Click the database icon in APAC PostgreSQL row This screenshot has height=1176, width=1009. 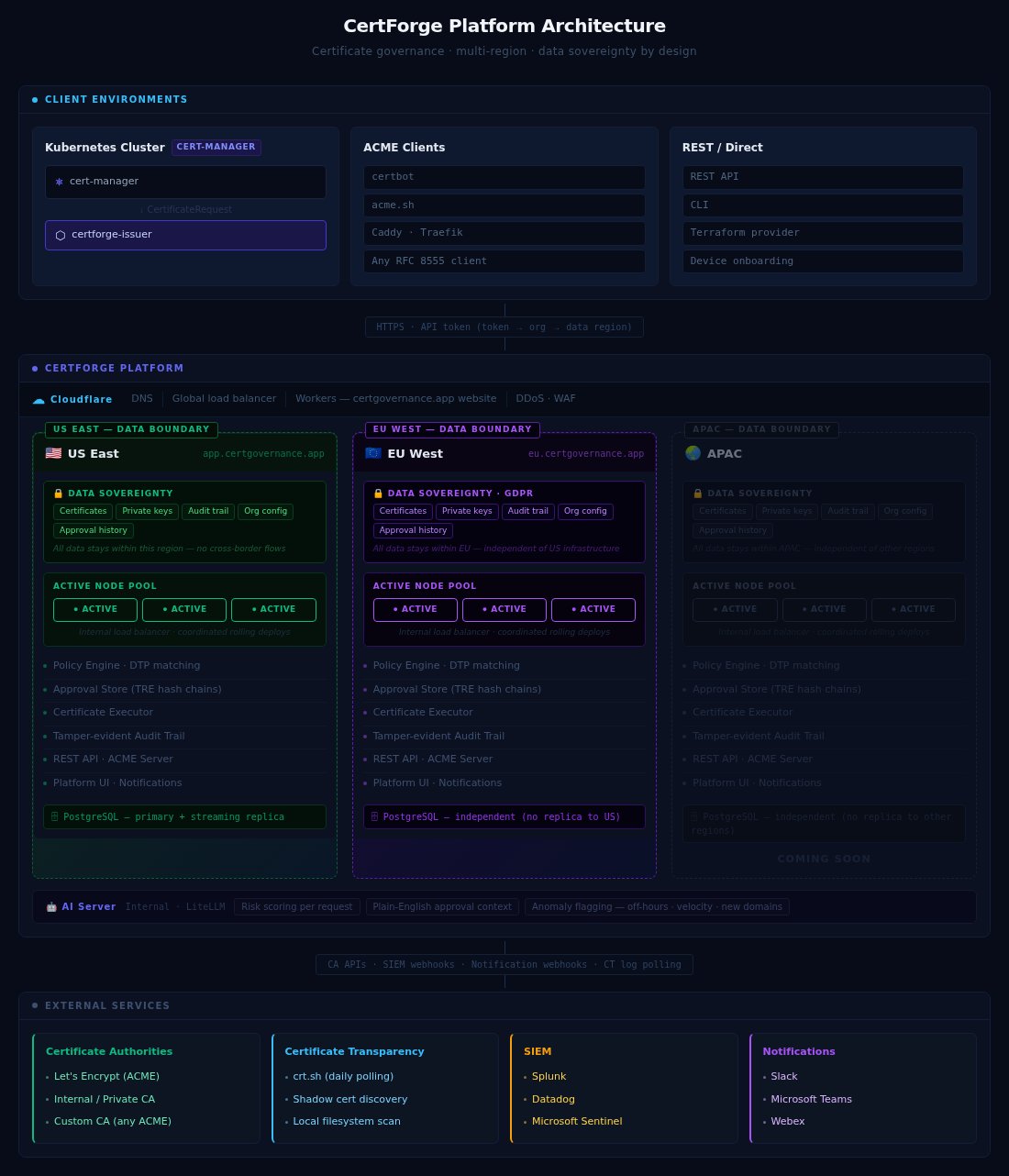pyautogui.click(x=694, y=816)
